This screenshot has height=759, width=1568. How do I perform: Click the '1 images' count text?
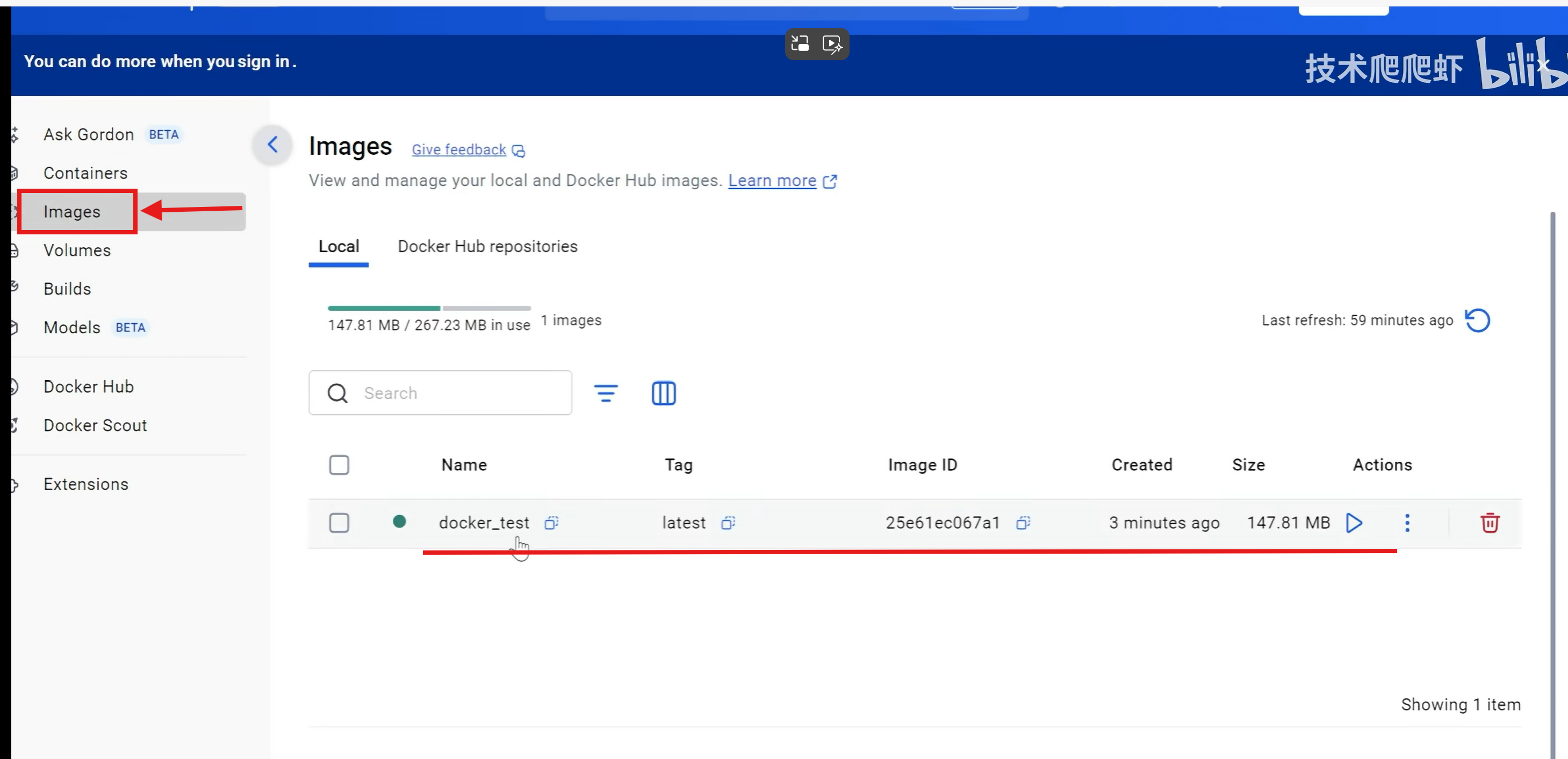pyautogui.click(x=571, y=320)
